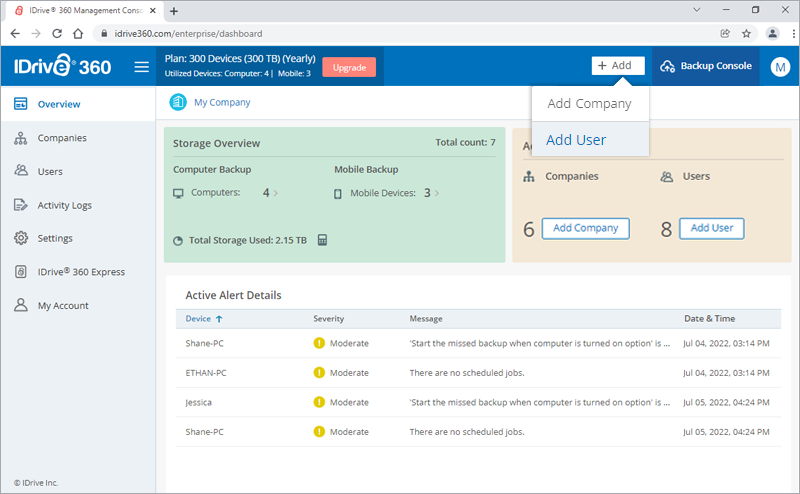Select Add Company from dropdown menu
The width and height of the screenshot is (800, 494).
590,104
